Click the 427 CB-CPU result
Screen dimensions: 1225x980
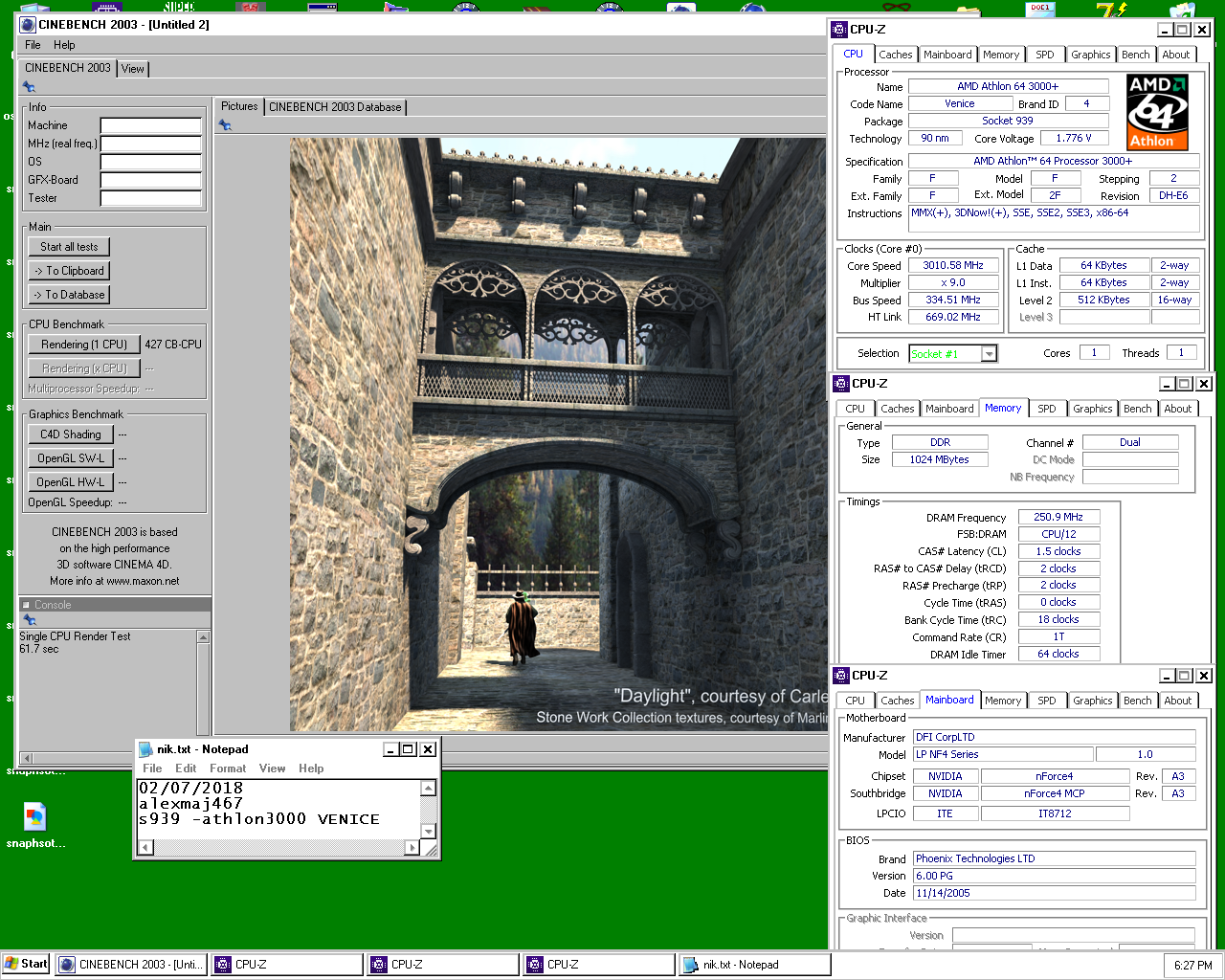(173, 345)
